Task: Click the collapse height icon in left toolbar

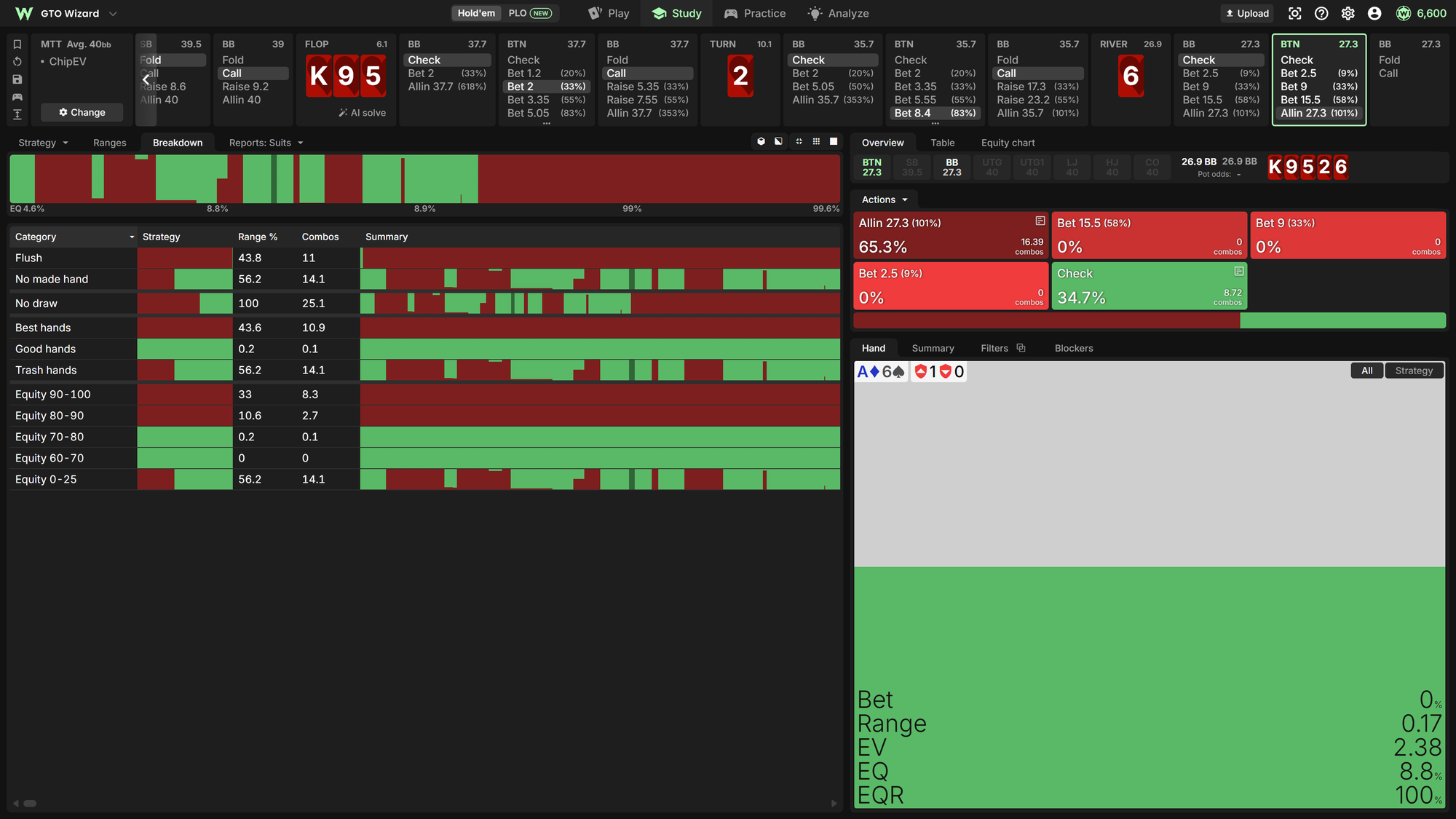Action: (x=17, y=114)
